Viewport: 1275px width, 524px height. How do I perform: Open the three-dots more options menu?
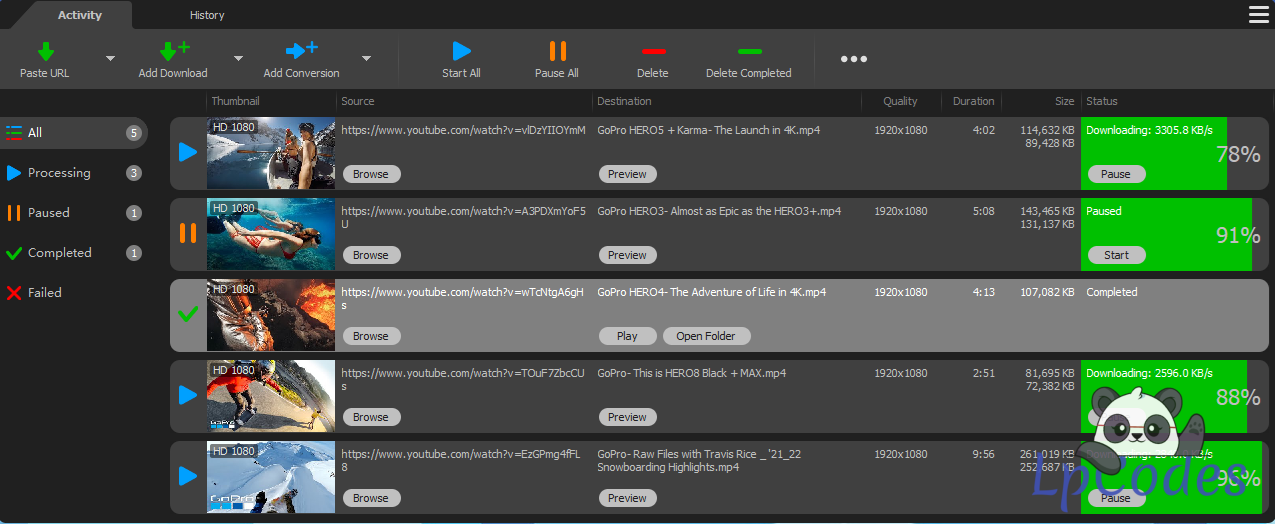[853, 59]
